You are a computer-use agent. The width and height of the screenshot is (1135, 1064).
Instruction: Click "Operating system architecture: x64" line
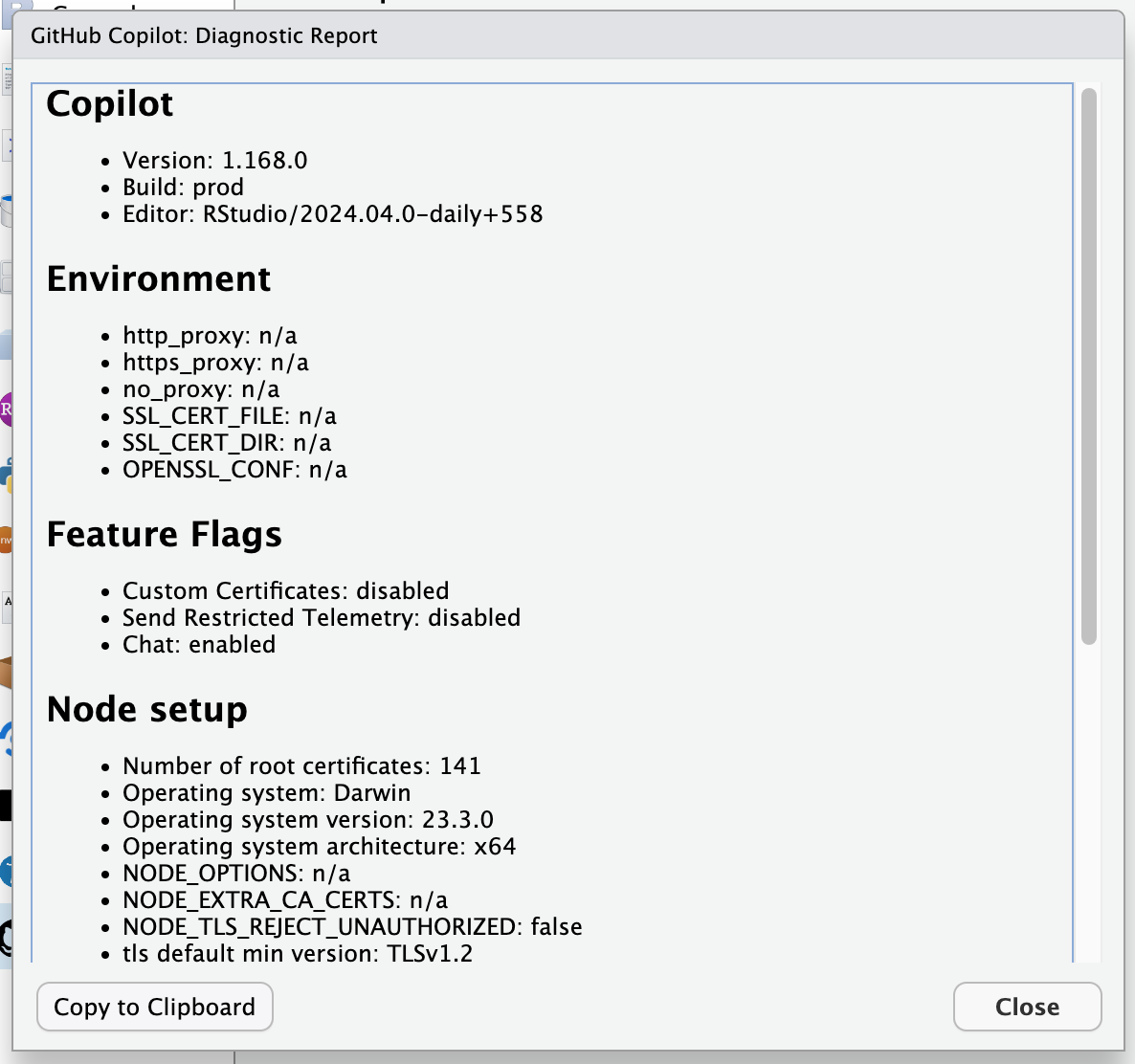(320, 846)
